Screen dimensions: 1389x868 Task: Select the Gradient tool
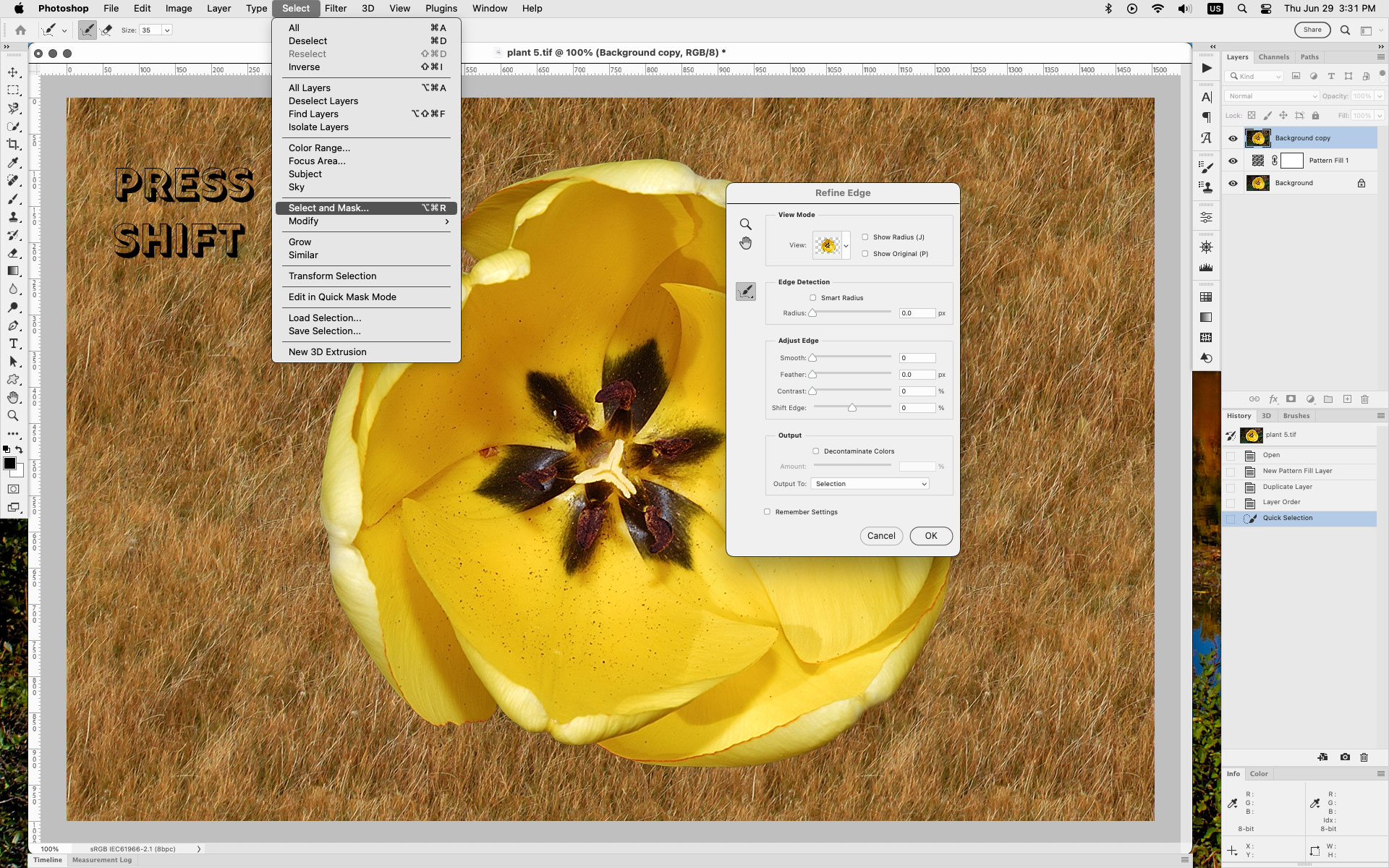click(13, 271)
